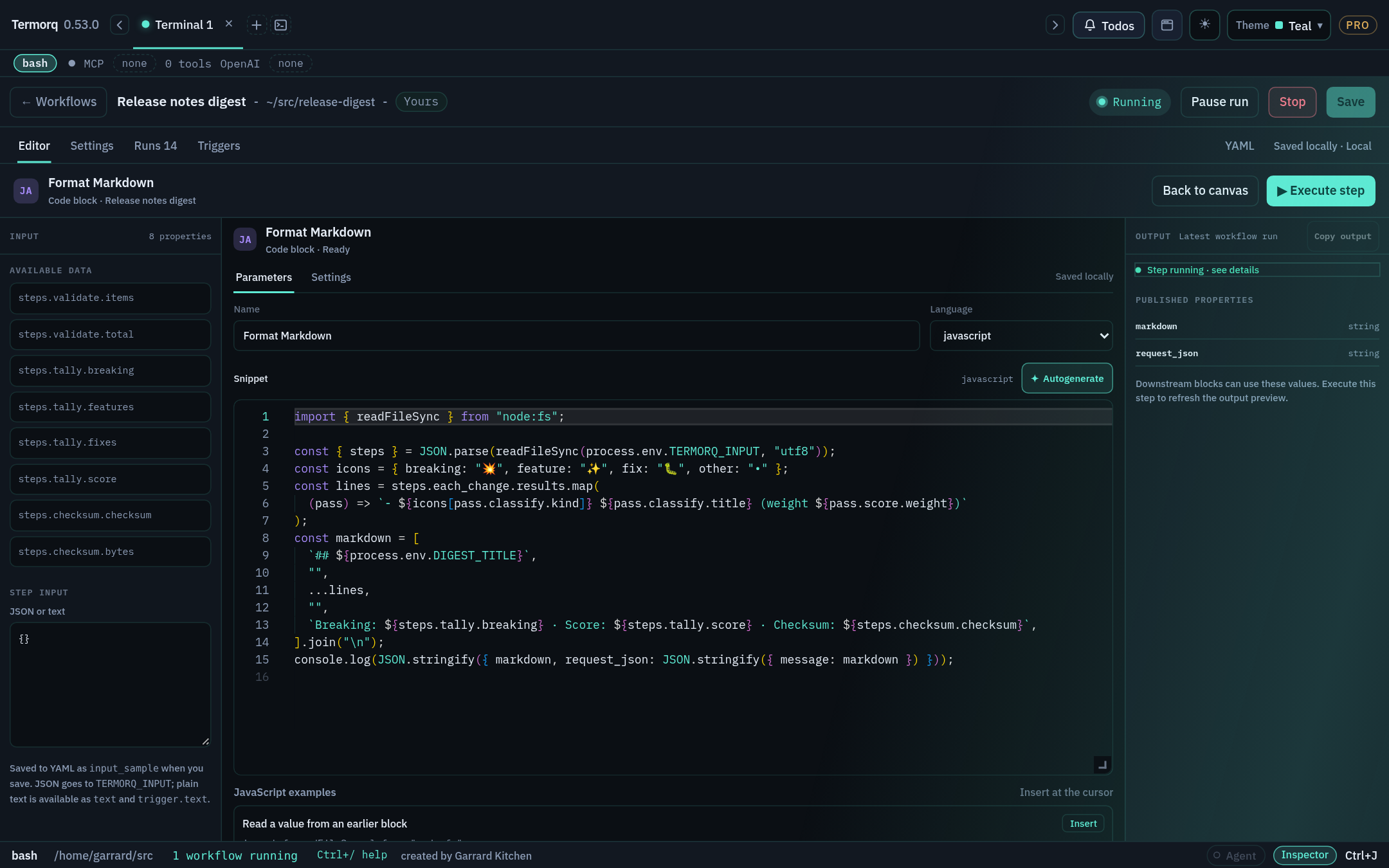
Task: Toggle the Agent mode pill
Action: pyautogui.click(x=1235, y=855)
